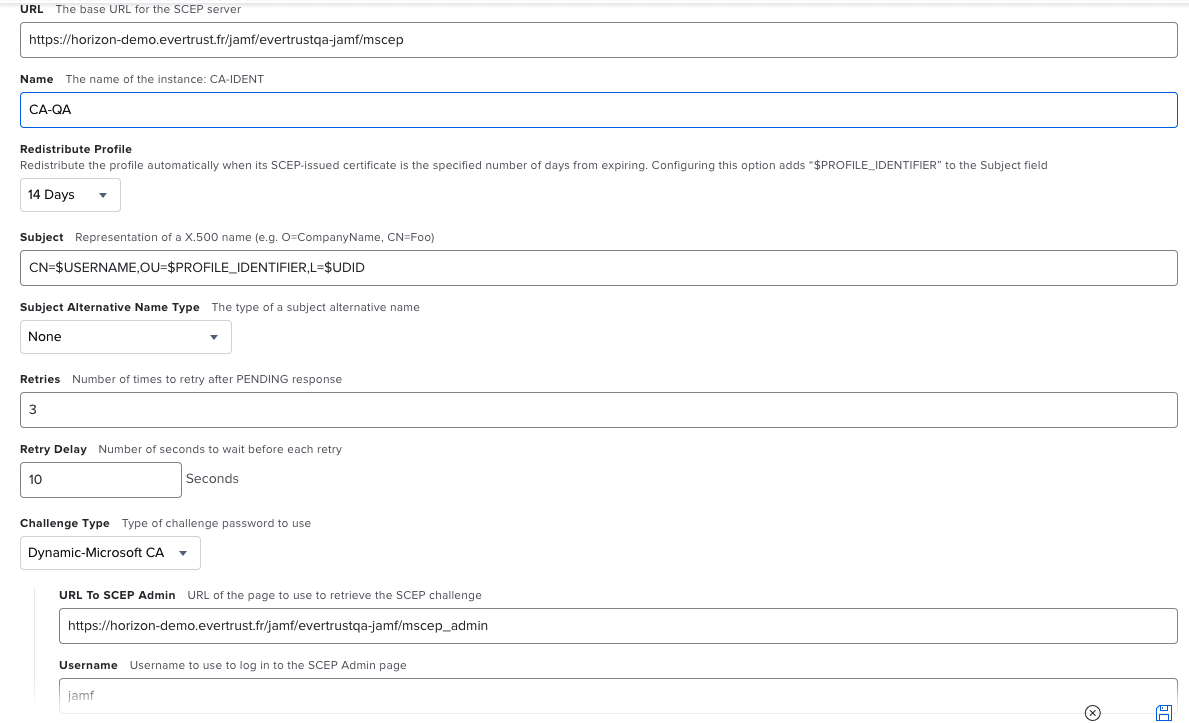Save the configuration with the floppy disk icon

tap(1163, 713)
